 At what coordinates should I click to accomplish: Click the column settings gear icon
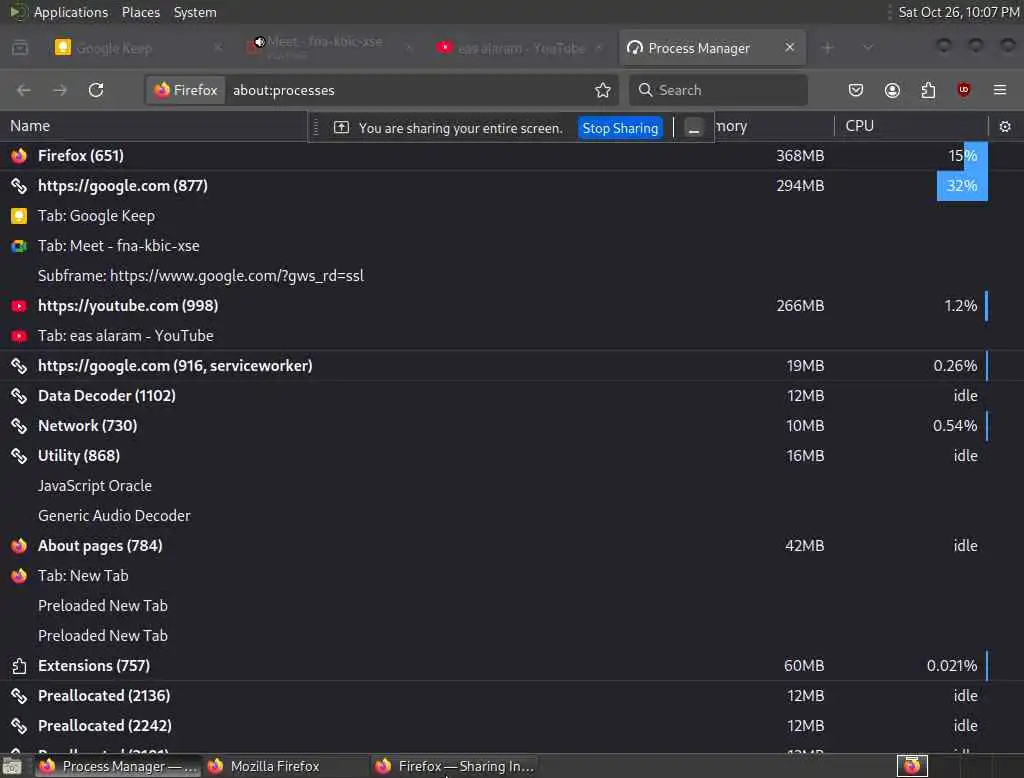tap(1005, 127)
